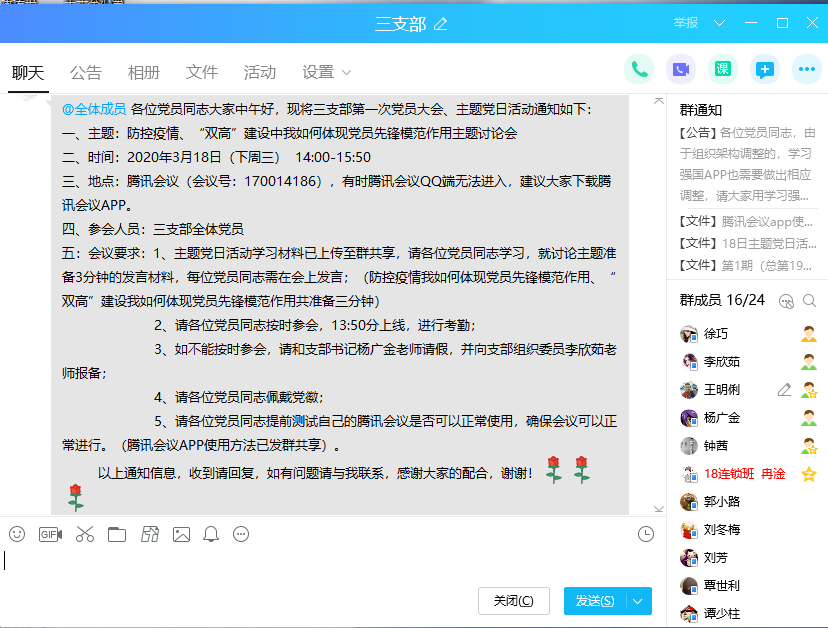This screenshot has width=828, height=628.
Task: Switch to the 文件 tab
Action: 202,72
